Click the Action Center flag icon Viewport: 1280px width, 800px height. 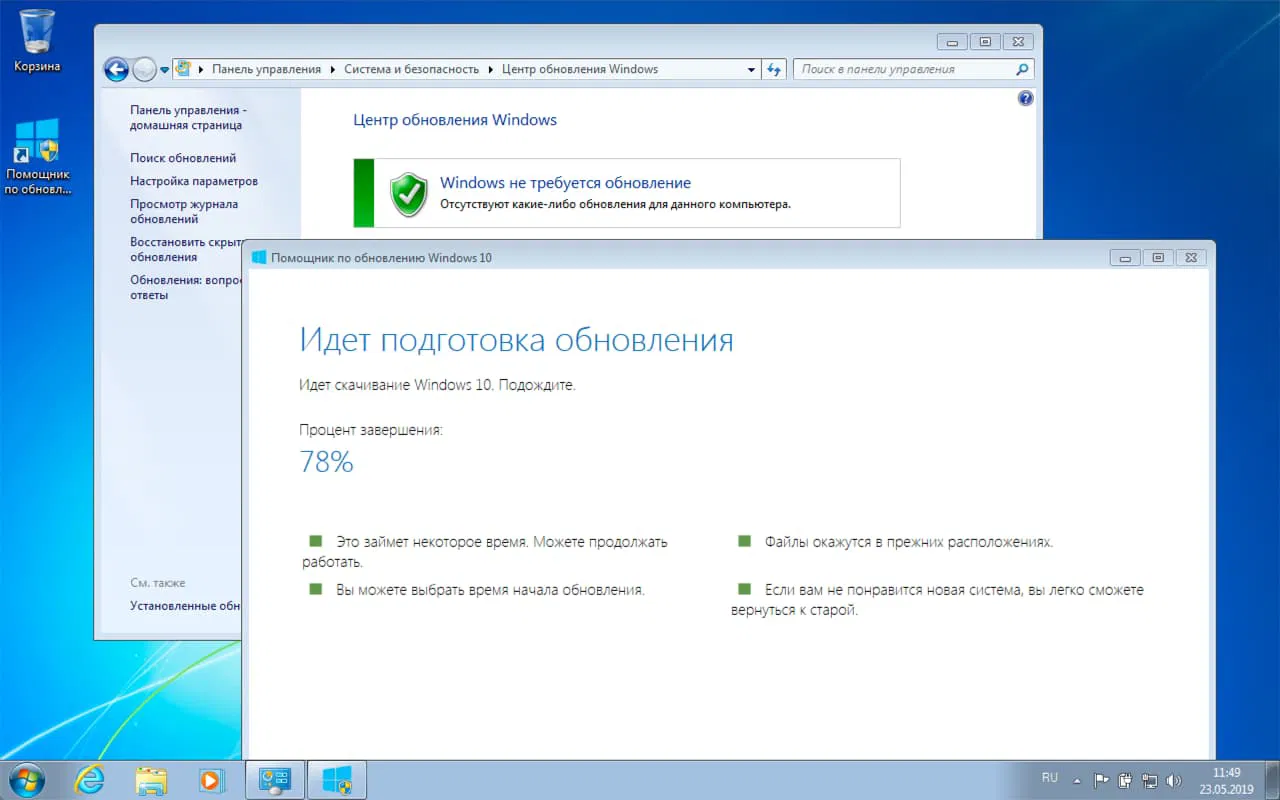pyautogui.click(x=1103, y=778)
